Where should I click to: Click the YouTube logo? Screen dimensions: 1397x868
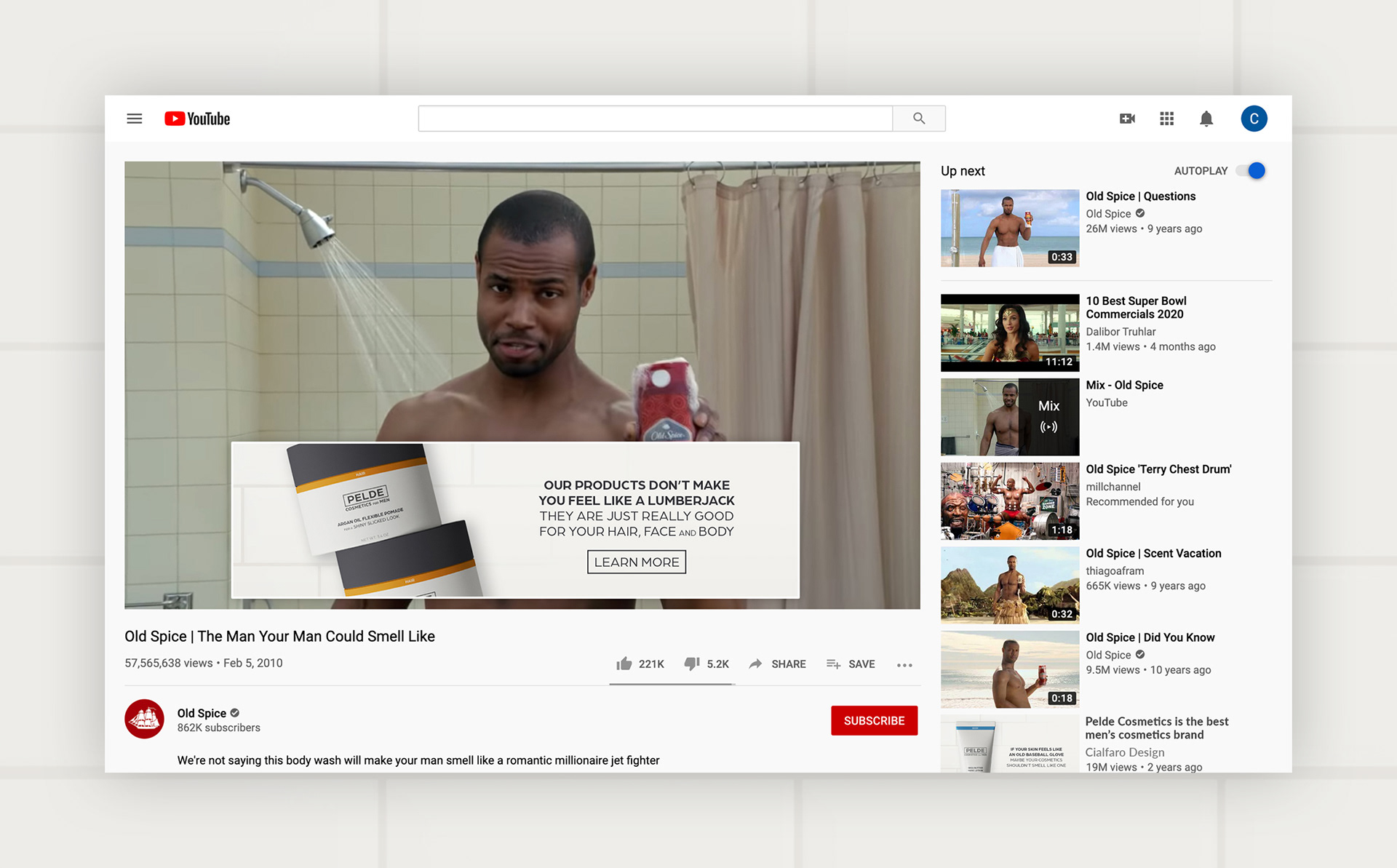pyautogui.click(x=197, y=119)
